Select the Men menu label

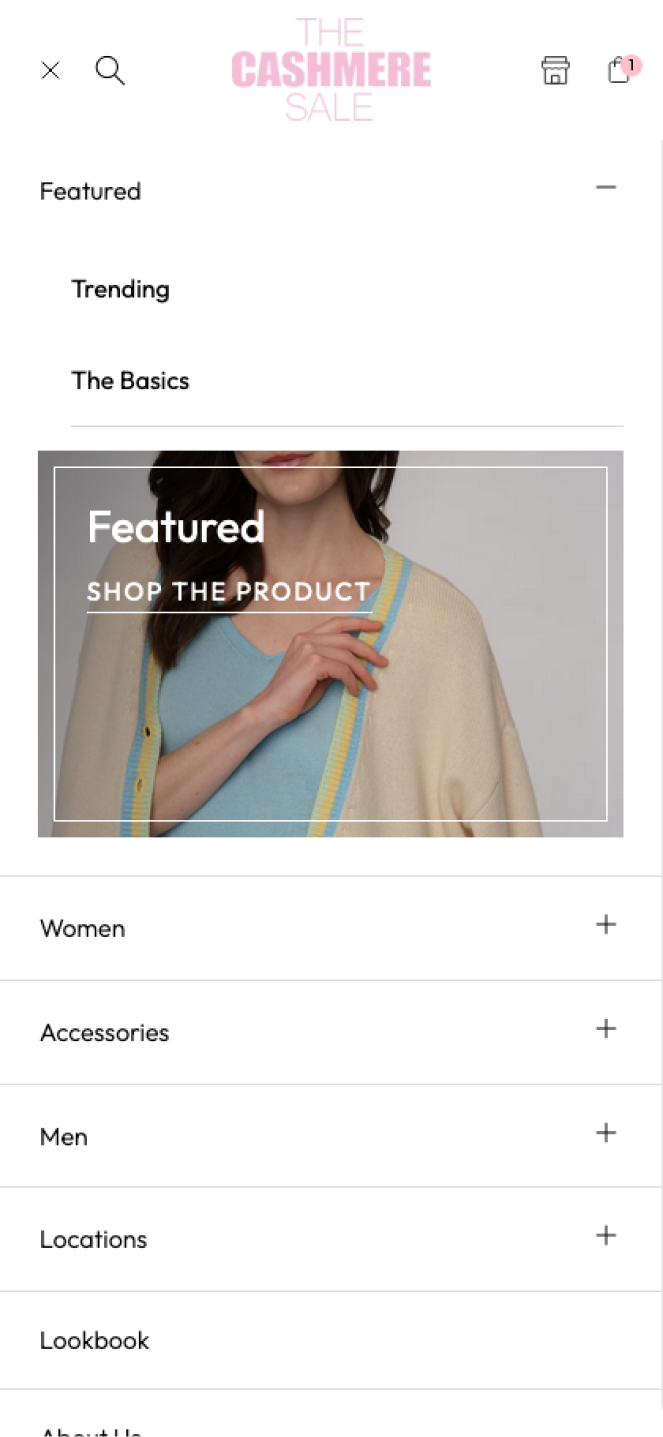click(x=64, y=1136)
